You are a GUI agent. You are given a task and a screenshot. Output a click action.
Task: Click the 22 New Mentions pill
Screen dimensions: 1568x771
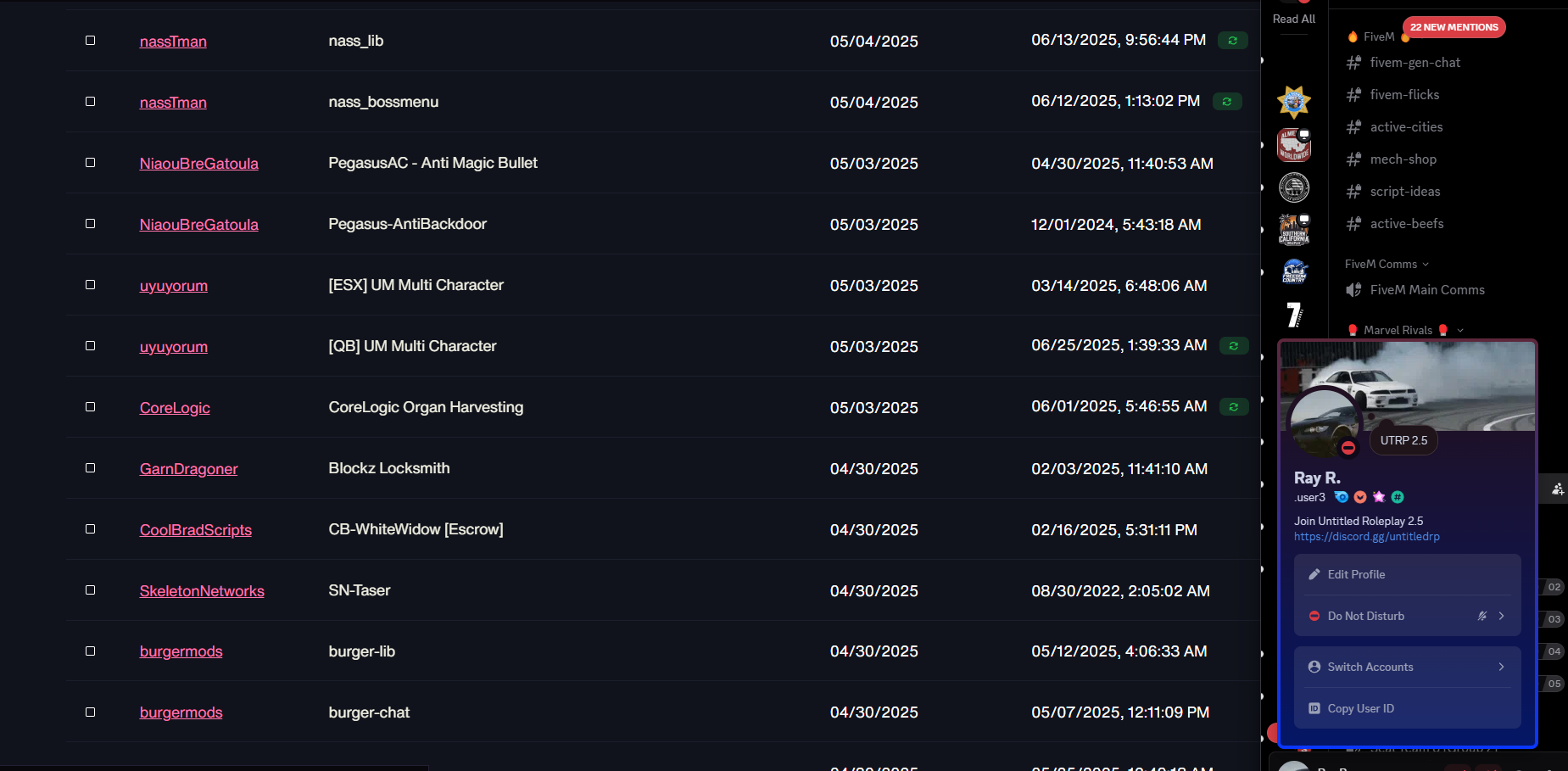point(1454,27)
